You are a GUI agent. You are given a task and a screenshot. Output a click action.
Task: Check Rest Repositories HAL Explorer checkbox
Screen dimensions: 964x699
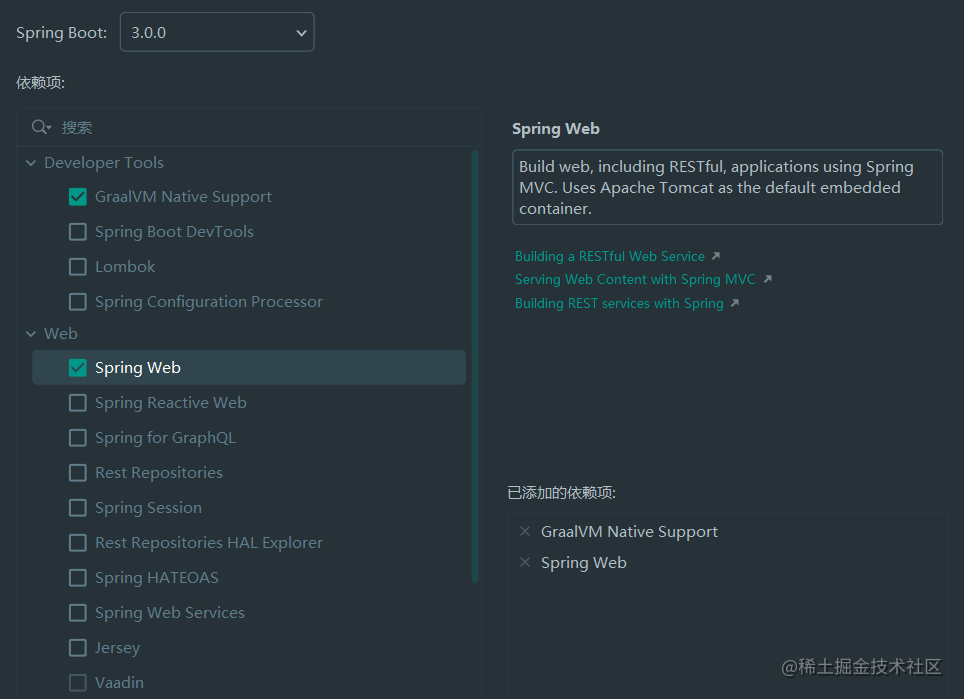[77, 543]
